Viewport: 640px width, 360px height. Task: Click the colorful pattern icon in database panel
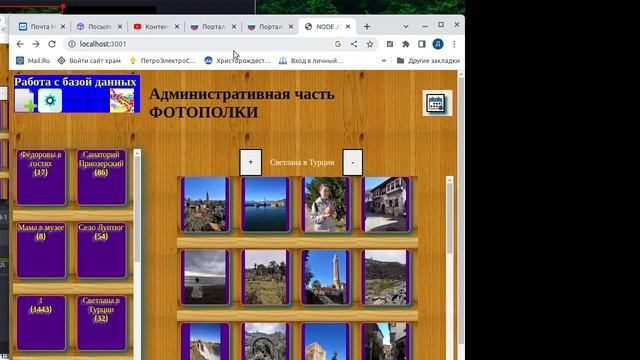pos(122,100)
